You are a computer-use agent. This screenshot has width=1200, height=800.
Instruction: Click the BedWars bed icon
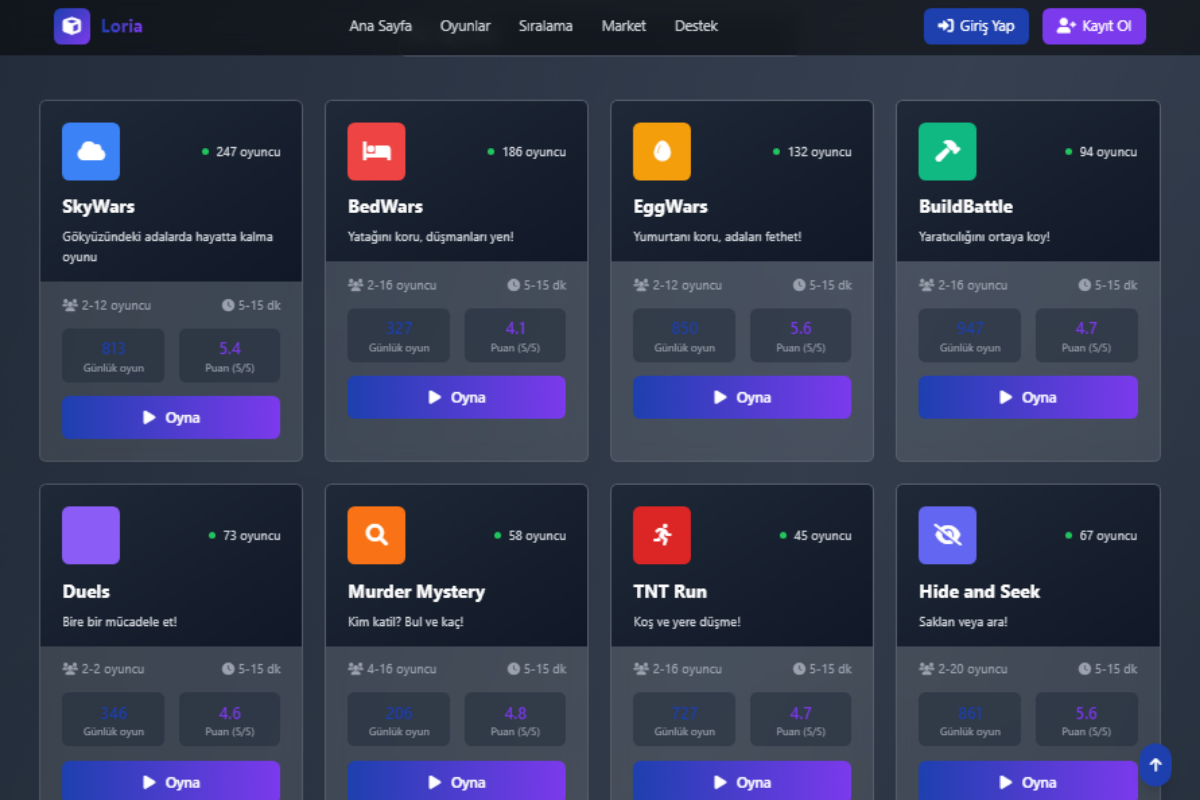tap(376, 152)
